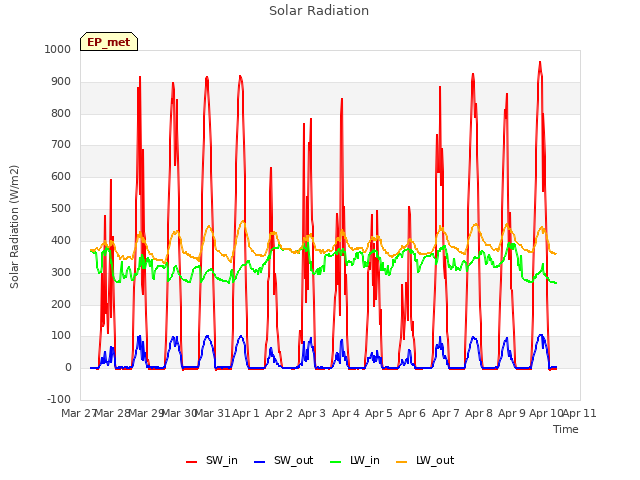Click the Apr 7 x-axis label
The height and width of the screenshot is (480, 640).
pos(446,413)
